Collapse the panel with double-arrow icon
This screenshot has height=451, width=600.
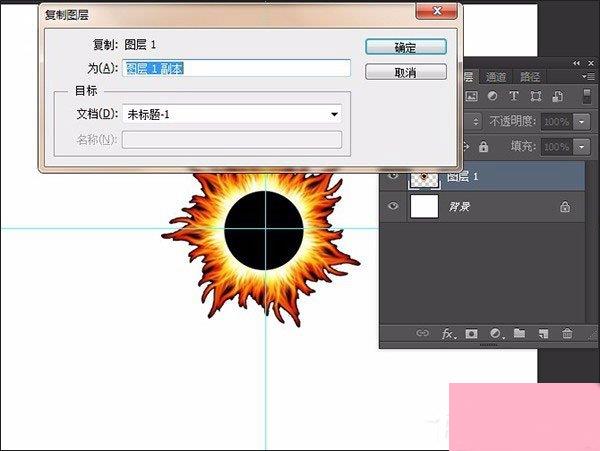point(576,63)
